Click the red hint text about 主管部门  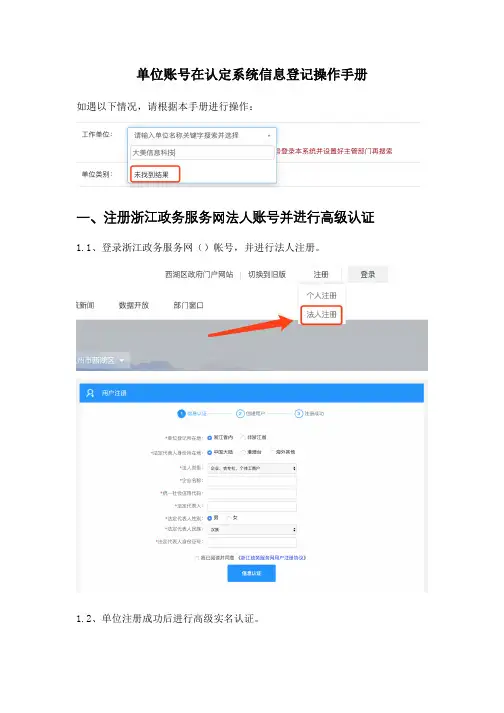click(334, 151)
